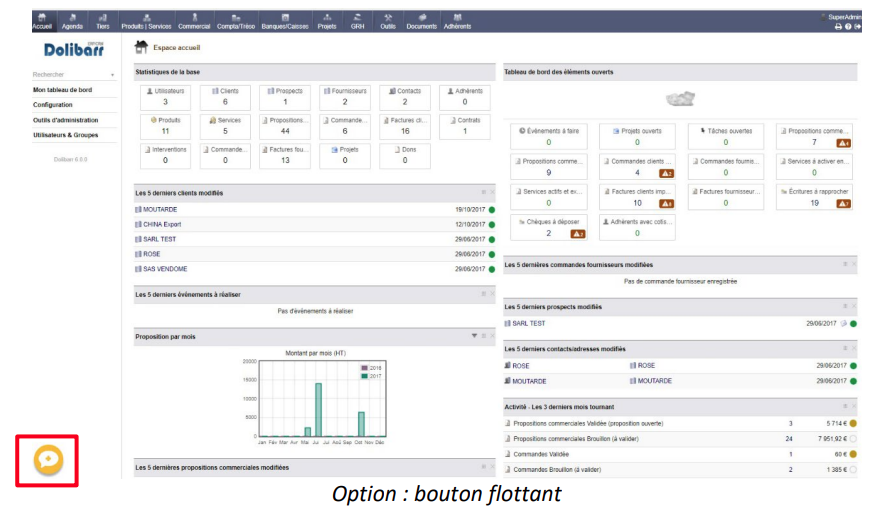877x513 pixels.
Task: Open the 'Commandes Validée' activity row
Action: [541, 454]
